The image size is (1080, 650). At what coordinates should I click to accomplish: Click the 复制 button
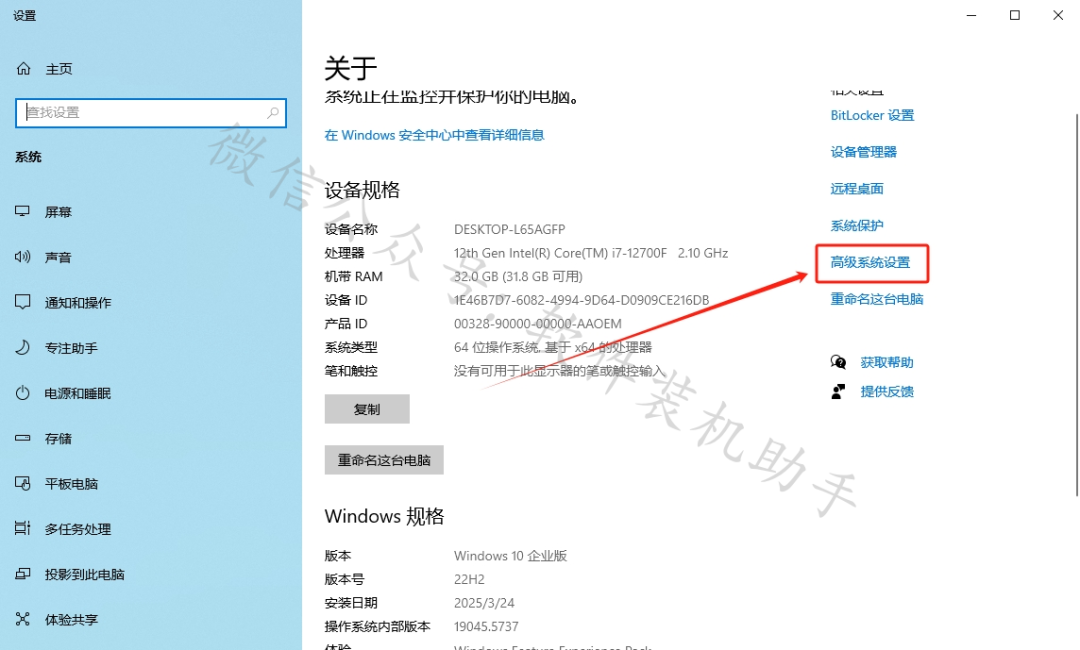(367, 409)
